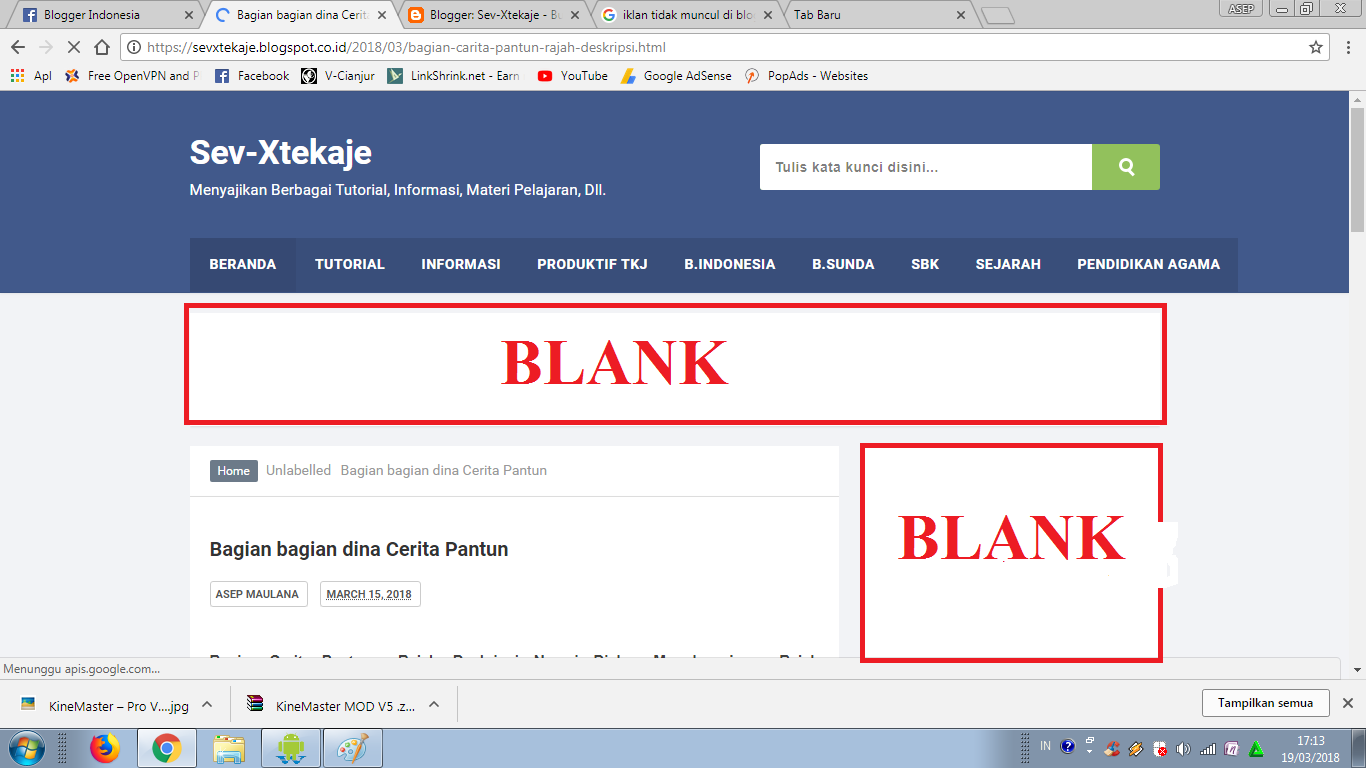The width and height of the screenshot is (1366, 768).
Task: Close the Tab Baru tab
Action: [x=961, y=15]
